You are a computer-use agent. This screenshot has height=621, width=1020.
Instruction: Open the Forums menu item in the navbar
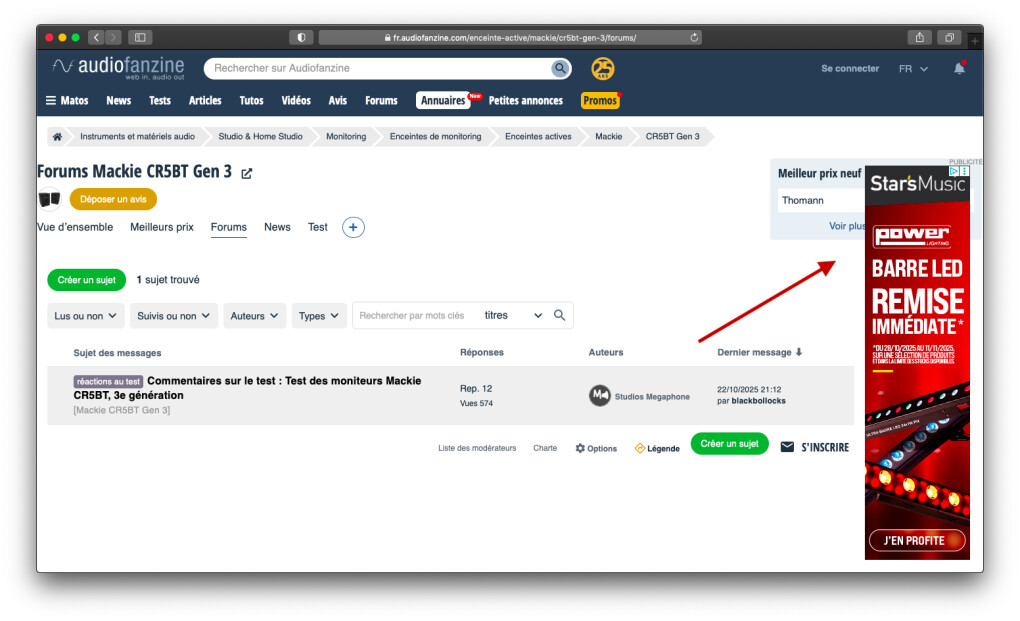(x=381, y=100)
